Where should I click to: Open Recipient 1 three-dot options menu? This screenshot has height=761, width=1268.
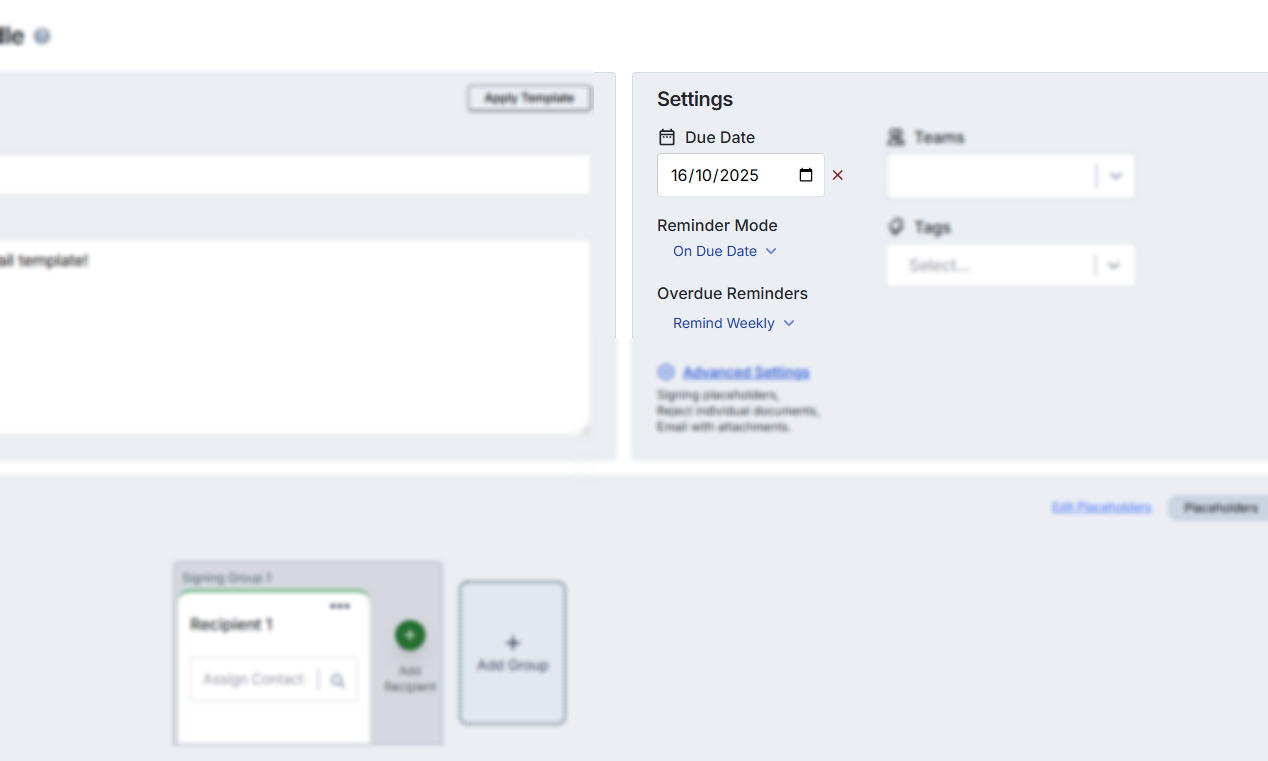click(x=340, y=606)
